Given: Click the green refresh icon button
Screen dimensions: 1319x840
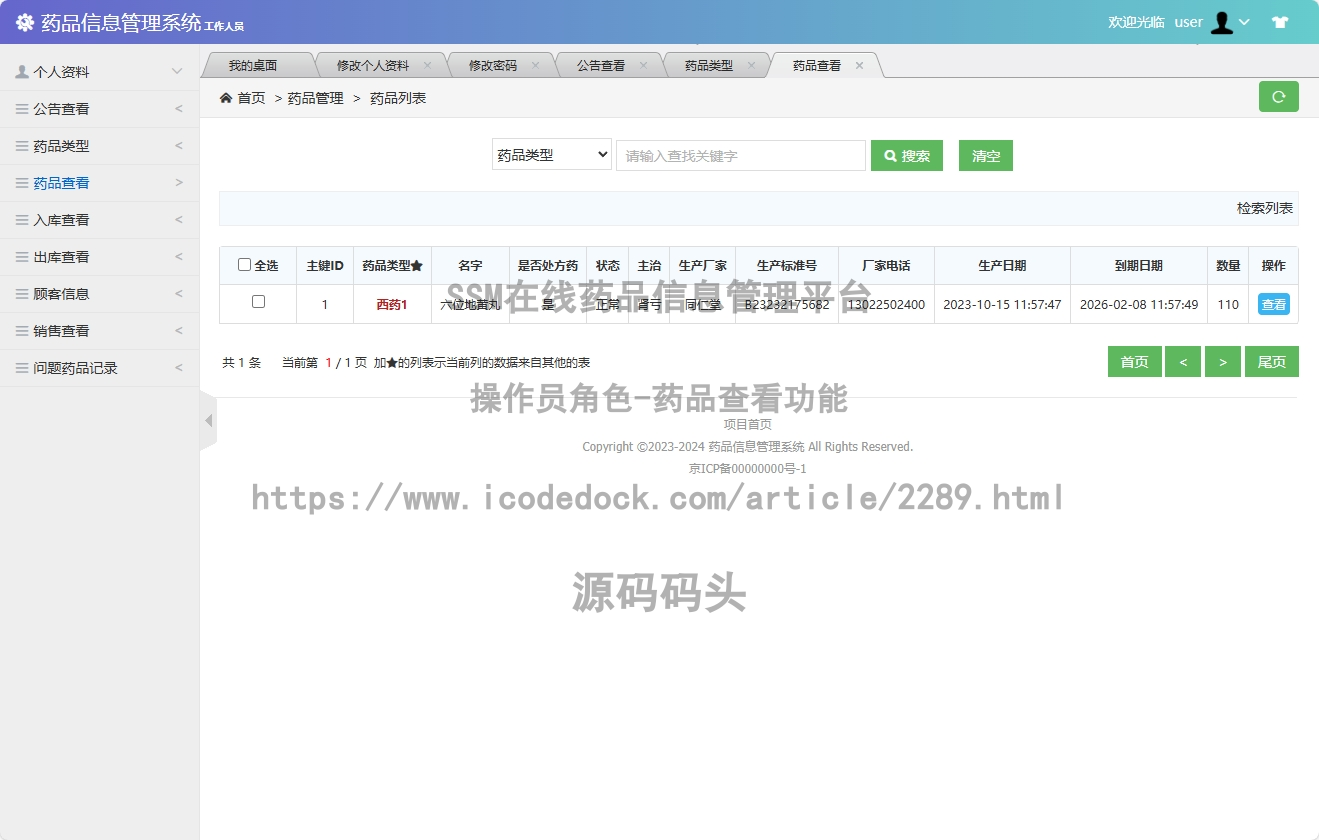Looking at the screenshot, I should click(x=1278, y=97).
